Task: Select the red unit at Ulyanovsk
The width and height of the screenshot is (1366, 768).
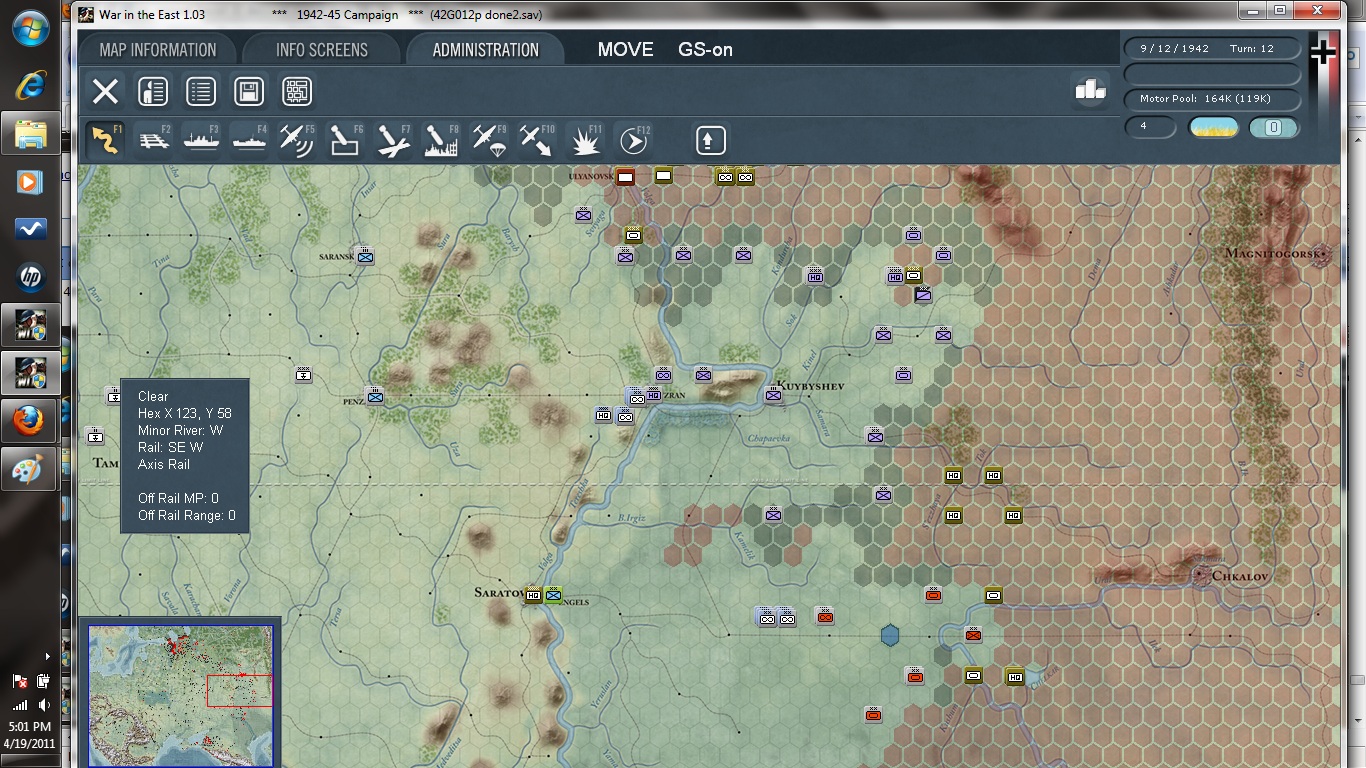Action: coord(626,177)
